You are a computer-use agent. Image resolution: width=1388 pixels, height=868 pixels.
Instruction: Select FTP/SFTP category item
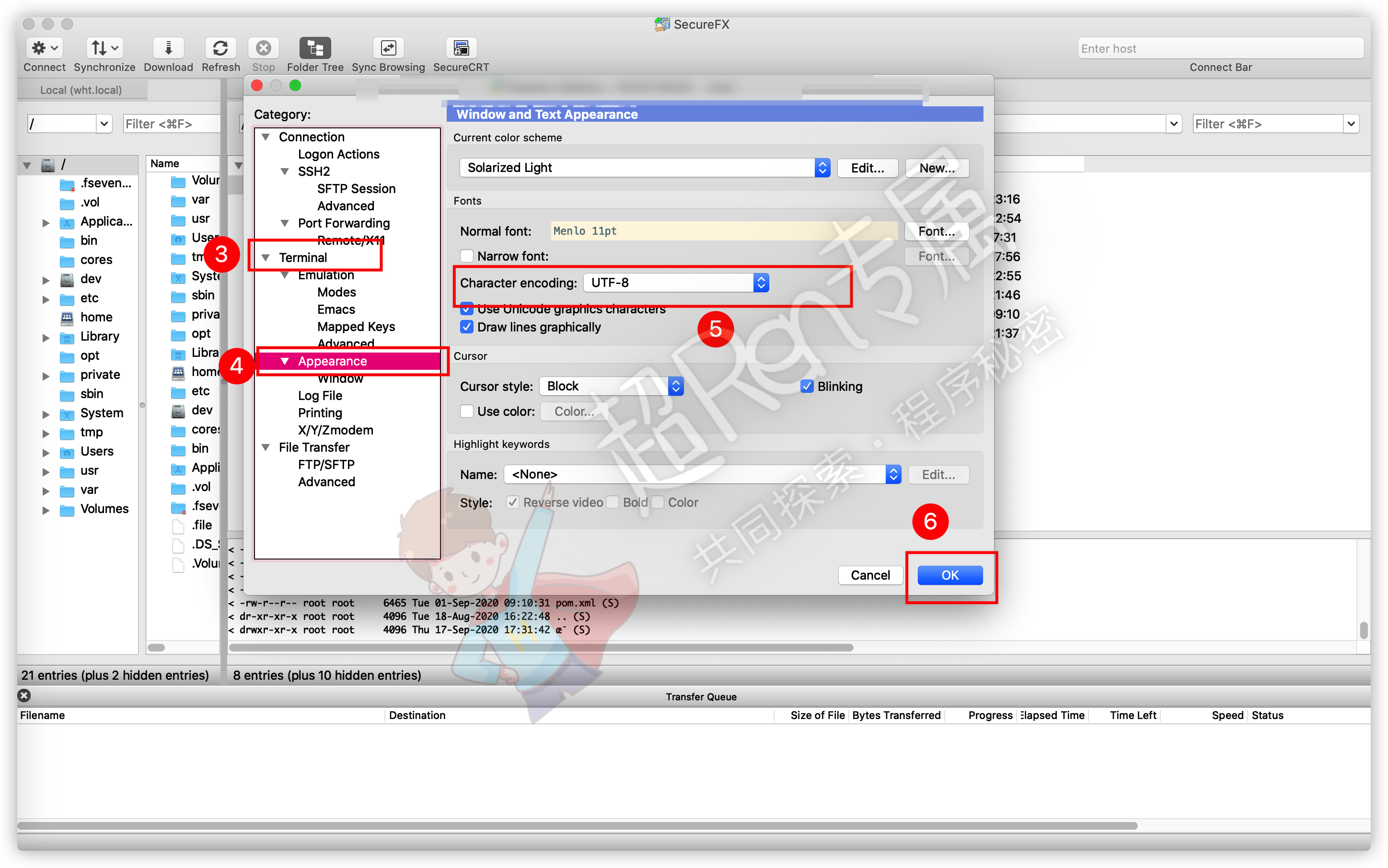pyautogui.click(x=326, y=465)
